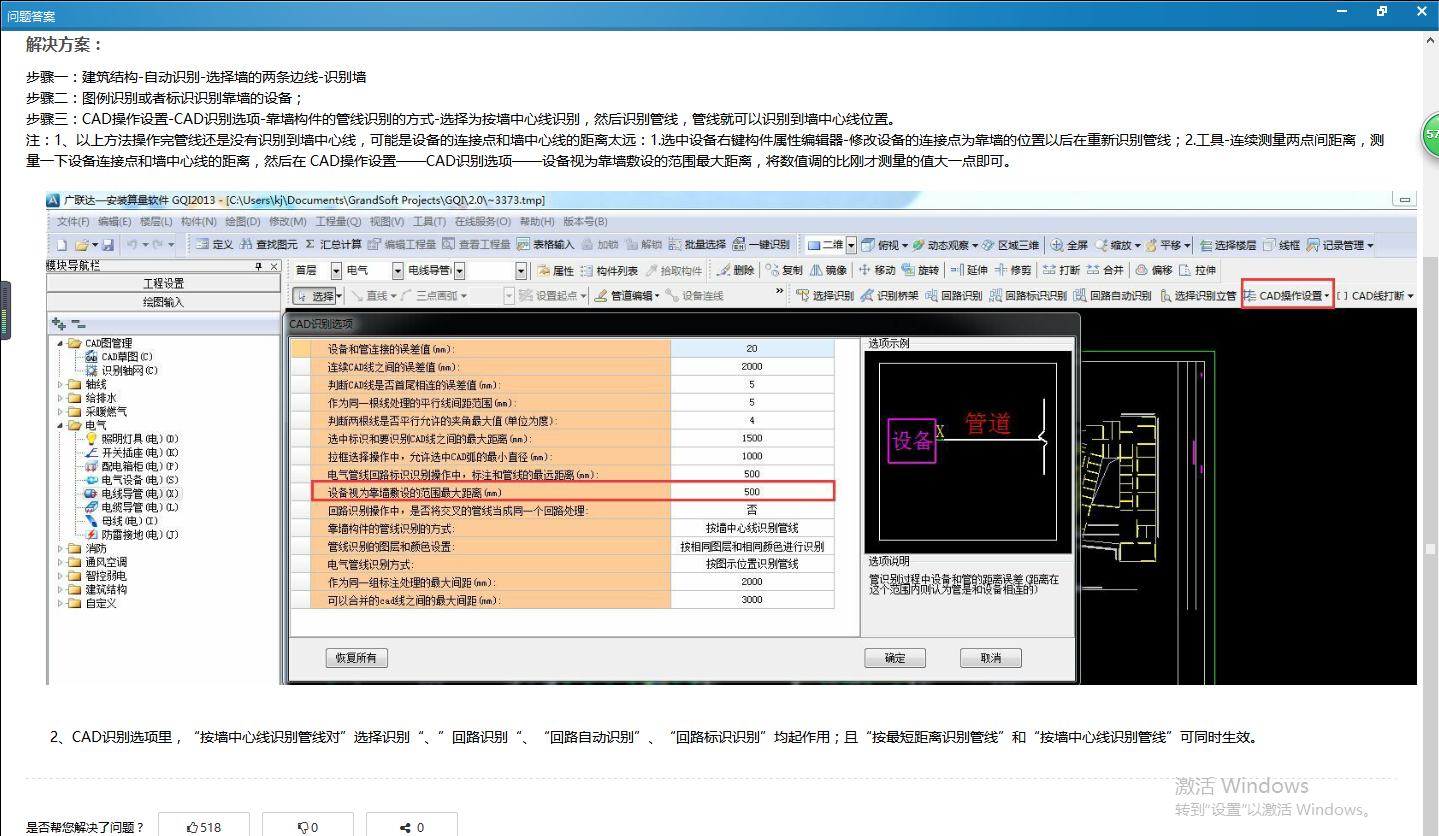This screenshot has height=836, width=1439.
Task: Click the 回路自动识别 tool
Action: (x=1112, y=296)
